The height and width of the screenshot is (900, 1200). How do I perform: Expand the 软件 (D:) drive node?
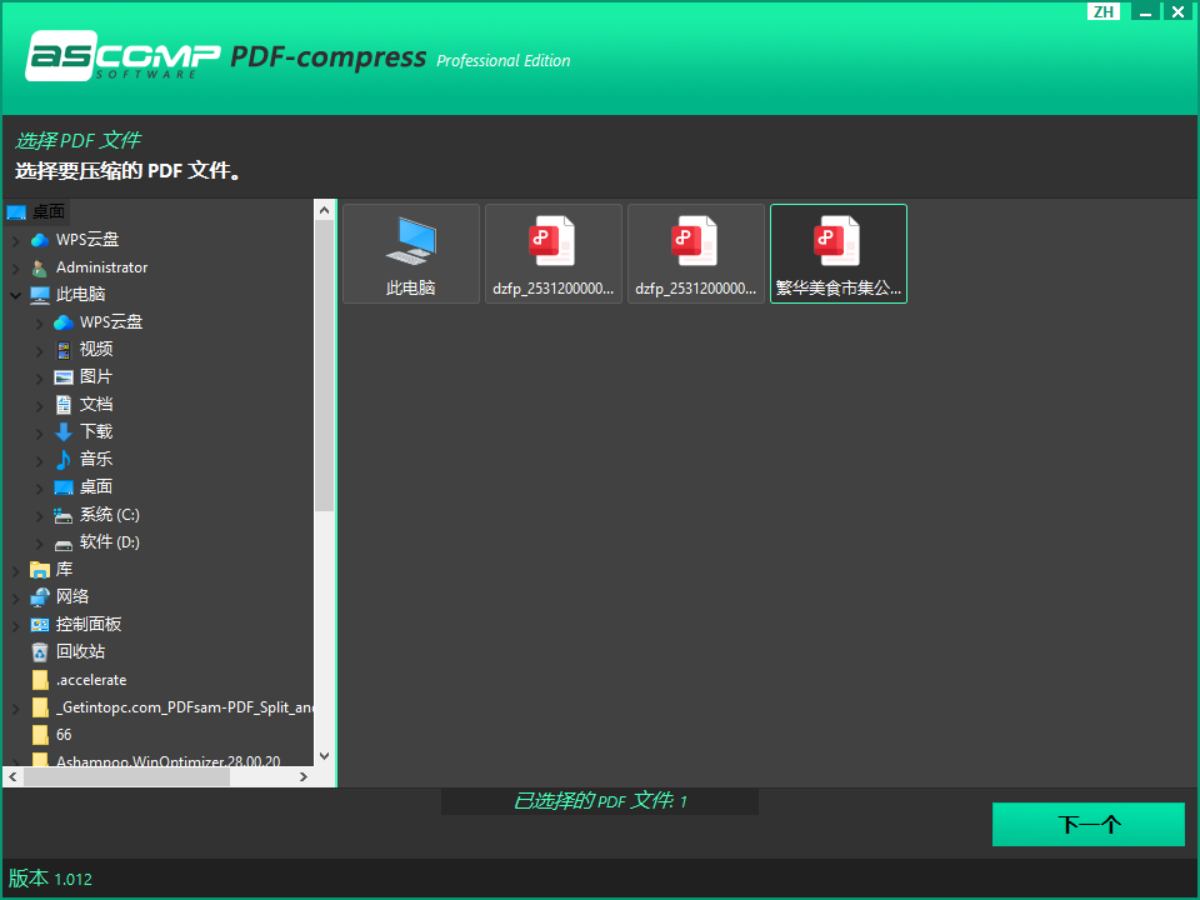click(x=39, y=543)
